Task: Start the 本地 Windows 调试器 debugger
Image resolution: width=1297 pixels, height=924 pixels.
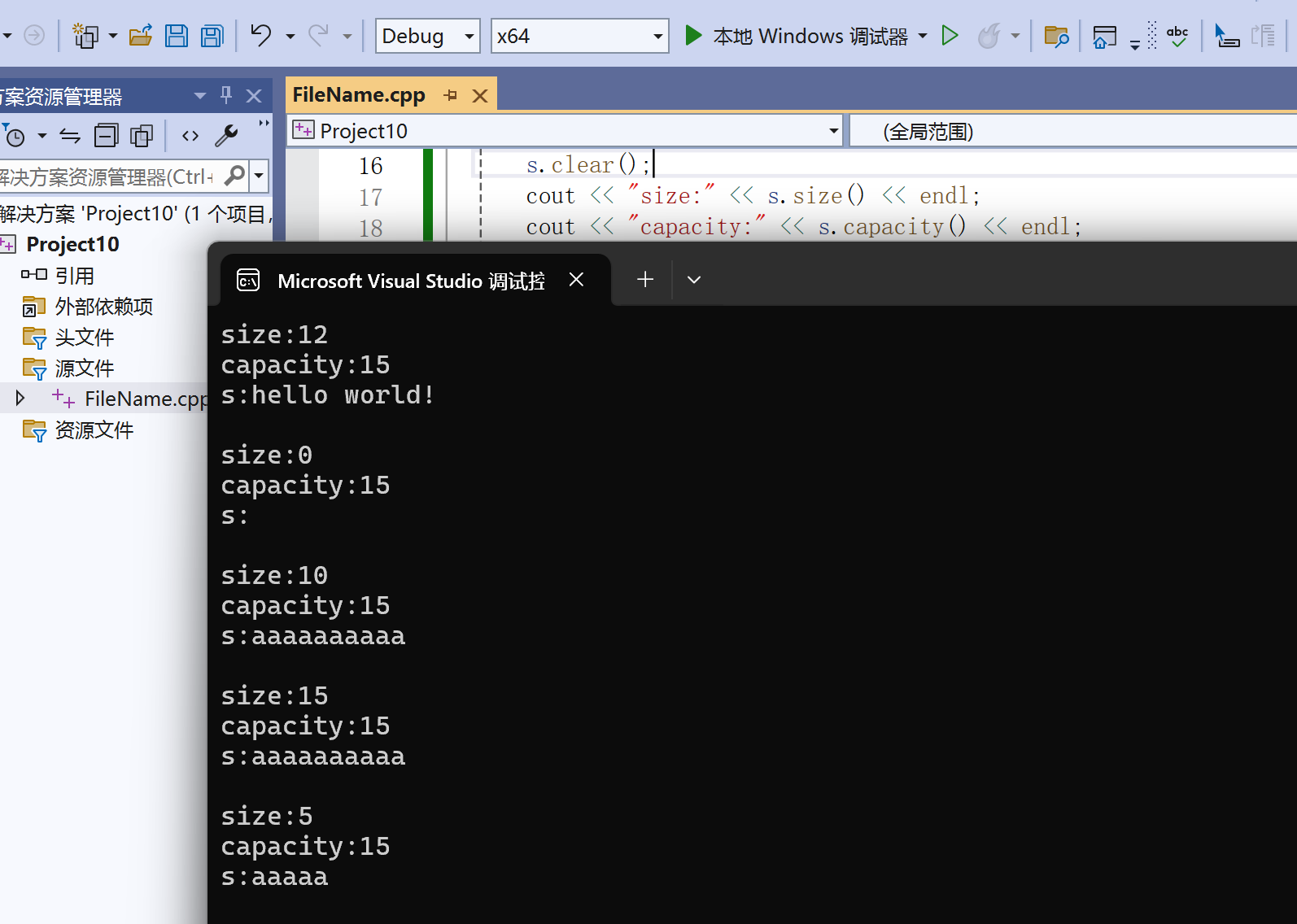Action: coord(797,36)
